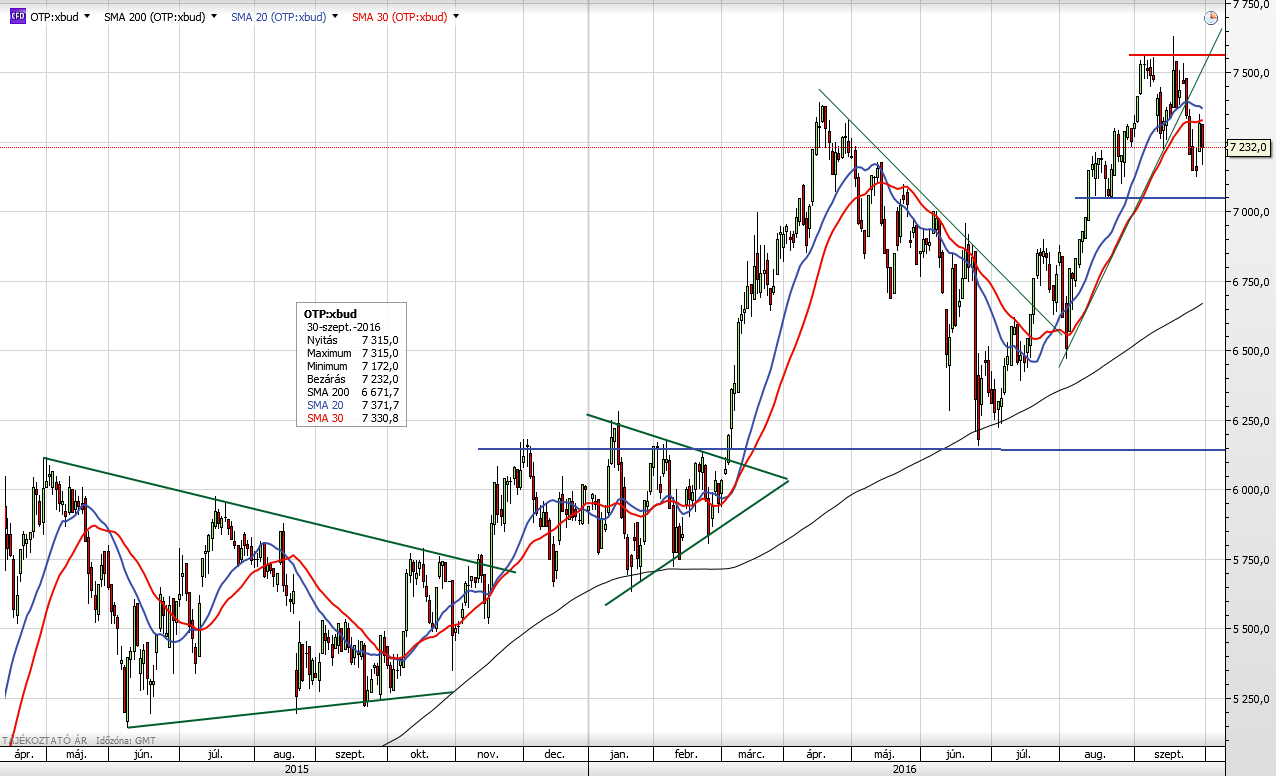This screenshot has height=776, width=1276.
Task: Click the 5 250,0 price axis label
Action: tap(1252, 699)
